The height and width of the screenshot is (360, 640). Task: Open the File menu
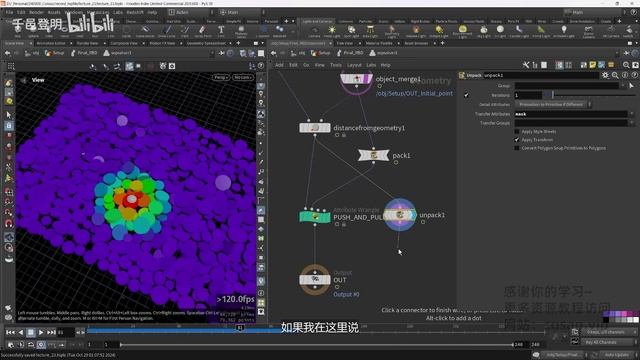pos(9,12)
